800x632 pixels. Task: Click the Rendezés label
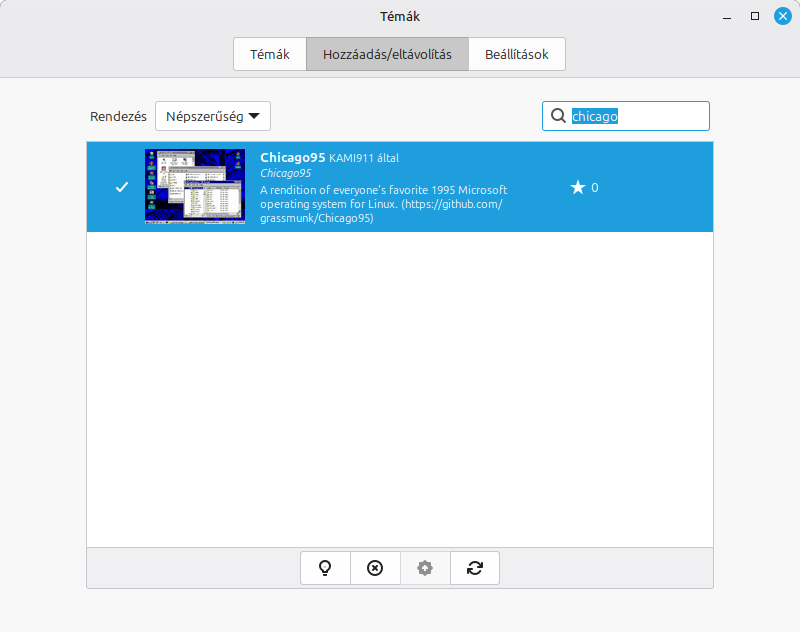(x=118, y=116)
